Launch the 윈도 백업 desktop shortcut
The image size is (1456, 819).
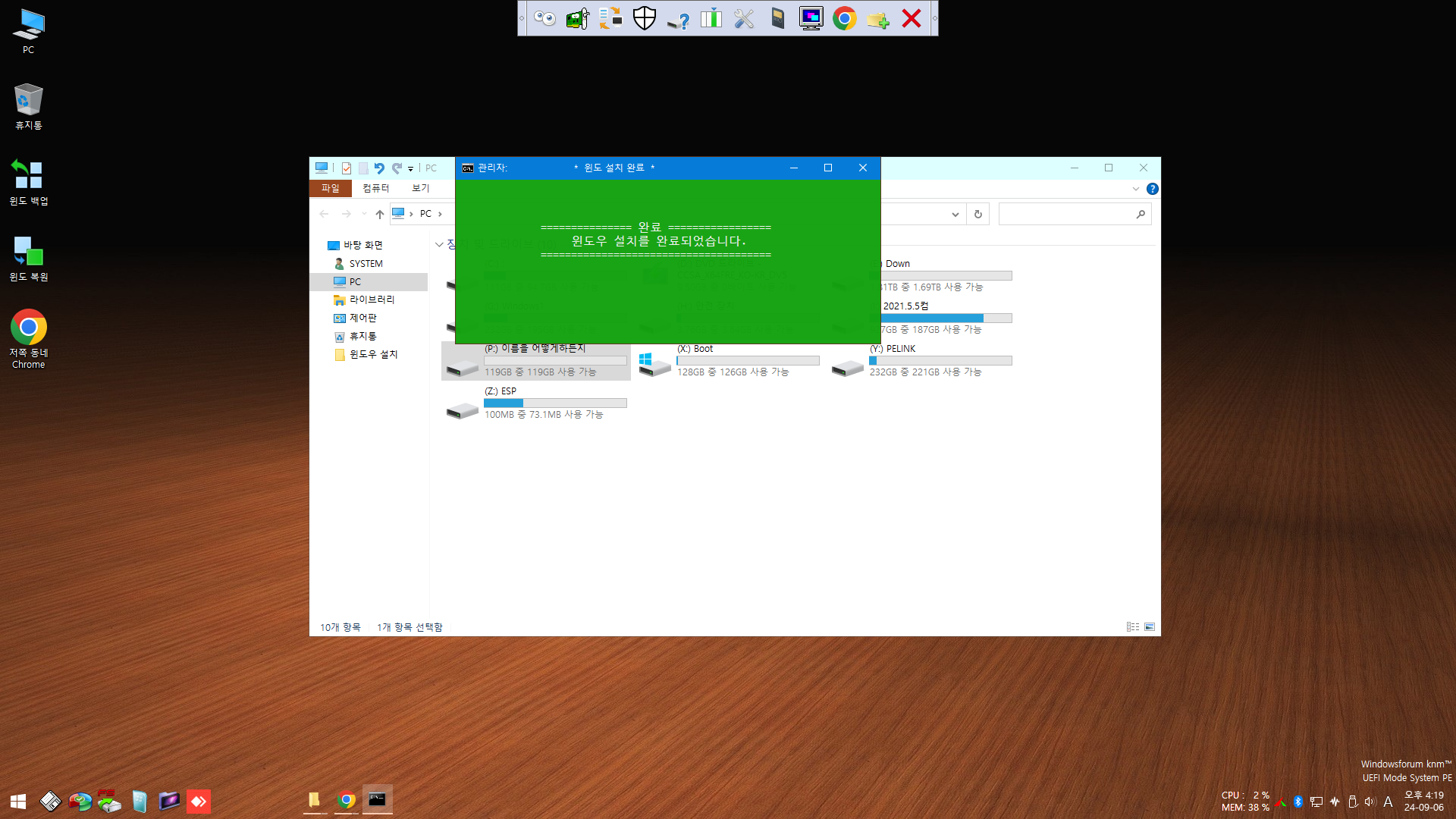coord(28,183)
